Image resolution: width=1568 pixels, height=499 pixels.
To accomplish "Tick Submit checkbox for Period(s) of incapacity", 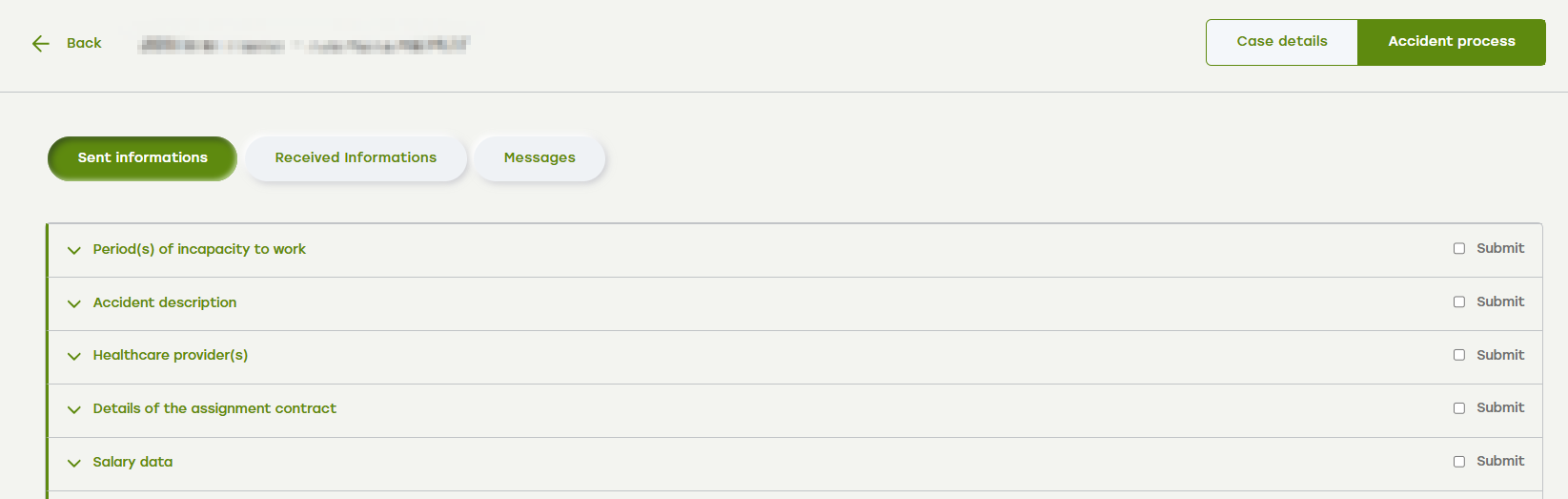I will coord(1459,248).
